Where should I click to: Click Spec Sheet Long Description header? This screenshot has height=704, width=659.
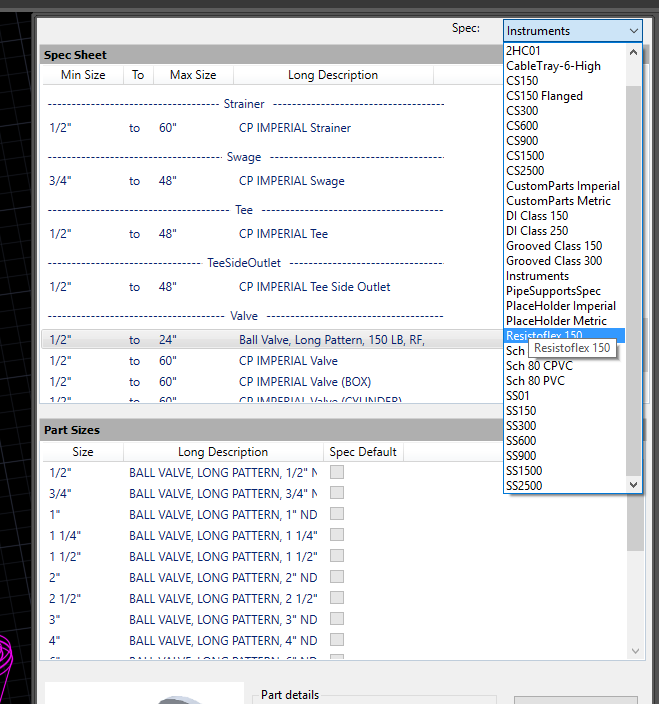click(x=333, y=75)
